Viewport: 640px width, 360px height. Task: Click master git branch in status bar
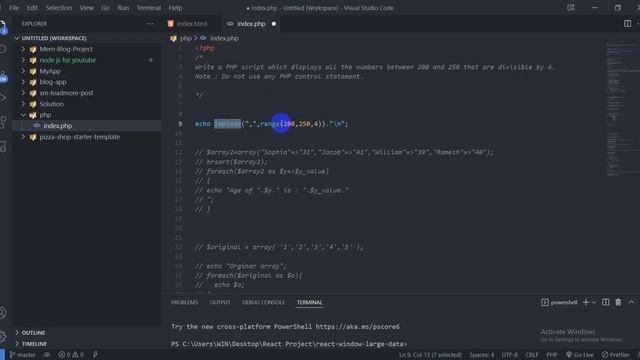[22, 355]
